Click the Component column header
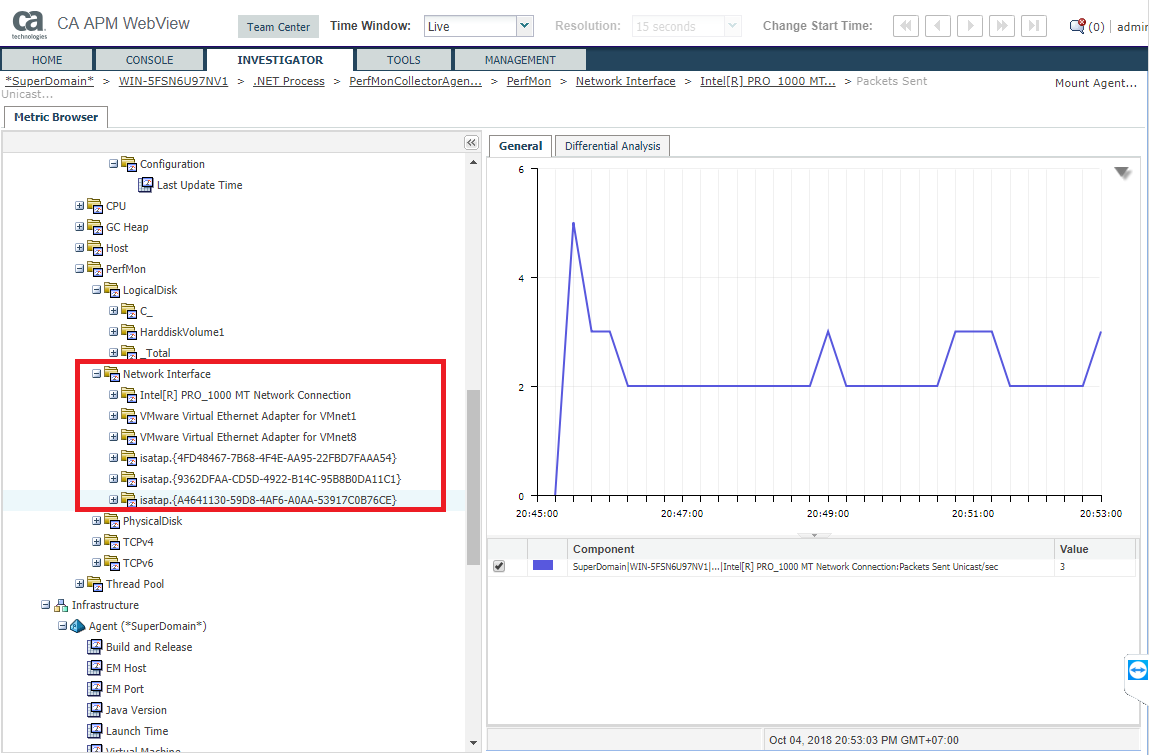Image resolution: width=1149 pixels, height=755 pixels. click(x=811, y=549)
